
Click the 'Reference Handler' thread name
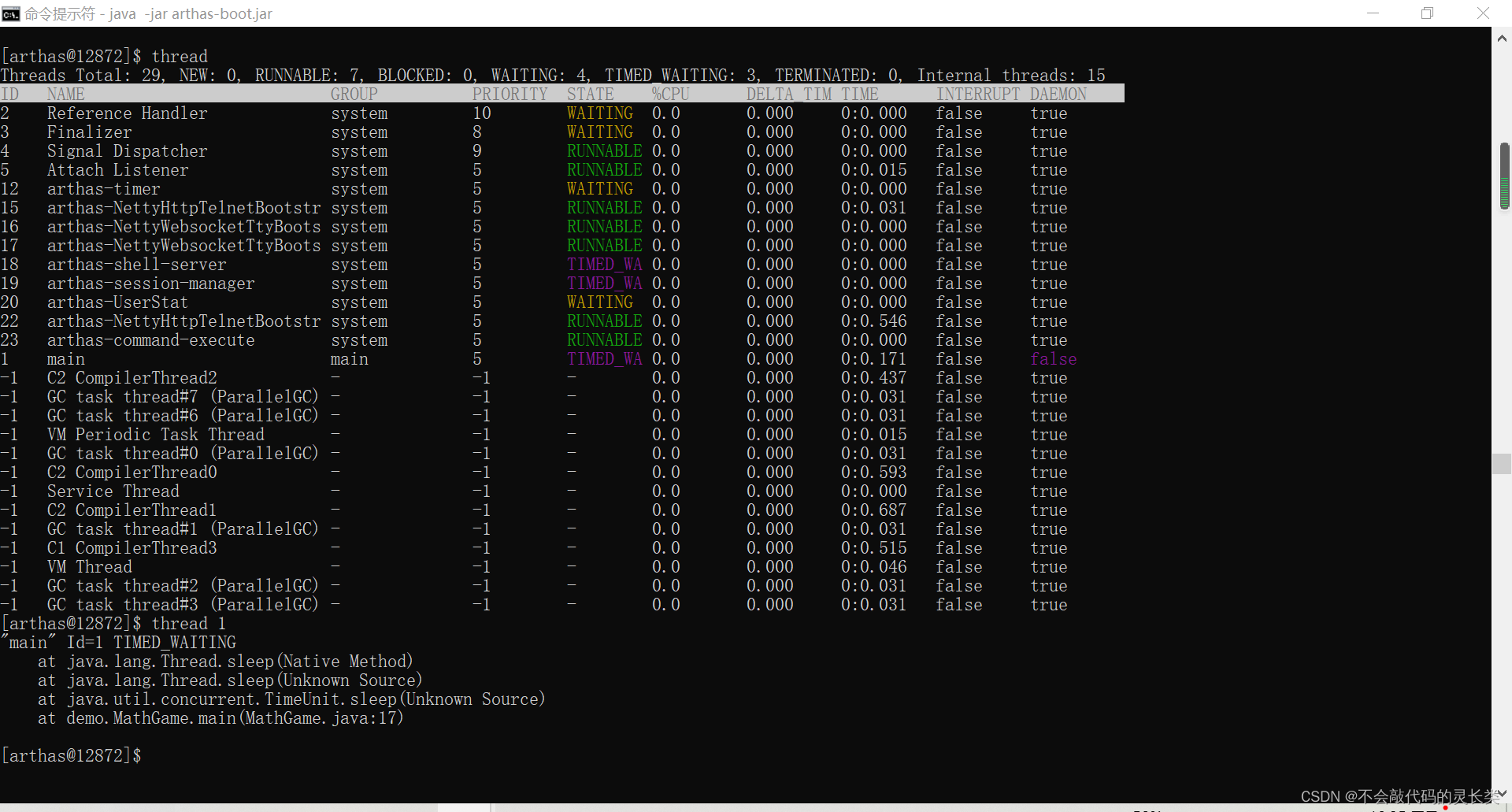coord(127,113)
